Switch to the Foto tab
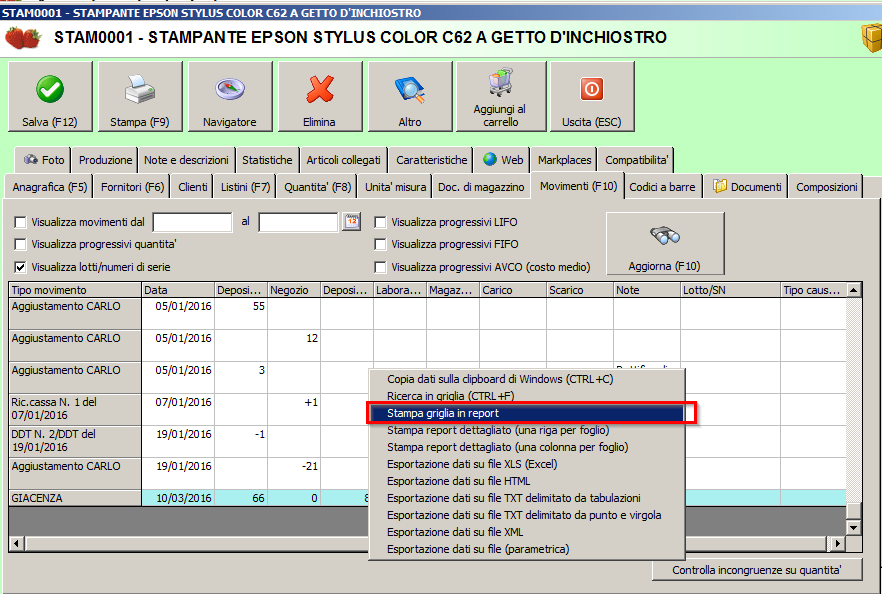Viewport: 882px width, 594px height. (x=43, y=160)
